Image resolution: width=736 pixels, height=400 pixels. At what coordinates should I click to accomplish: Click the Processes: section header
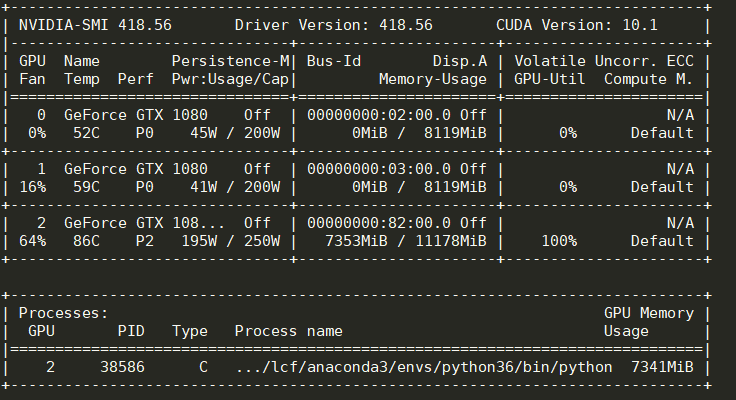click(63, 313)
